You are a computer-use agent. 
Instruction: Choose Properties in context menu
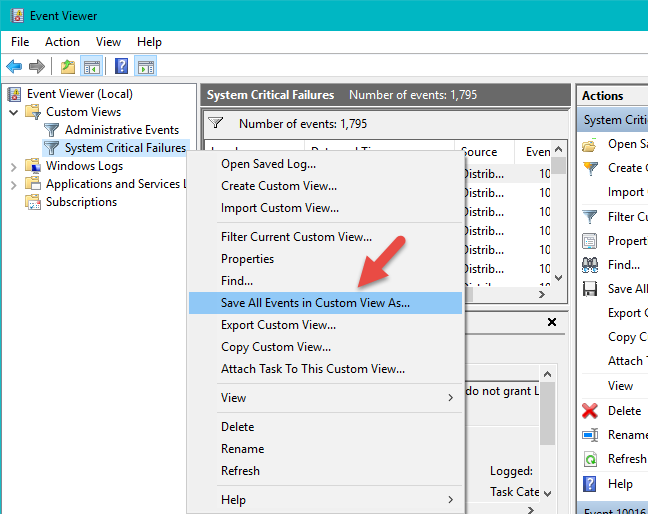[x=326, y=259]
